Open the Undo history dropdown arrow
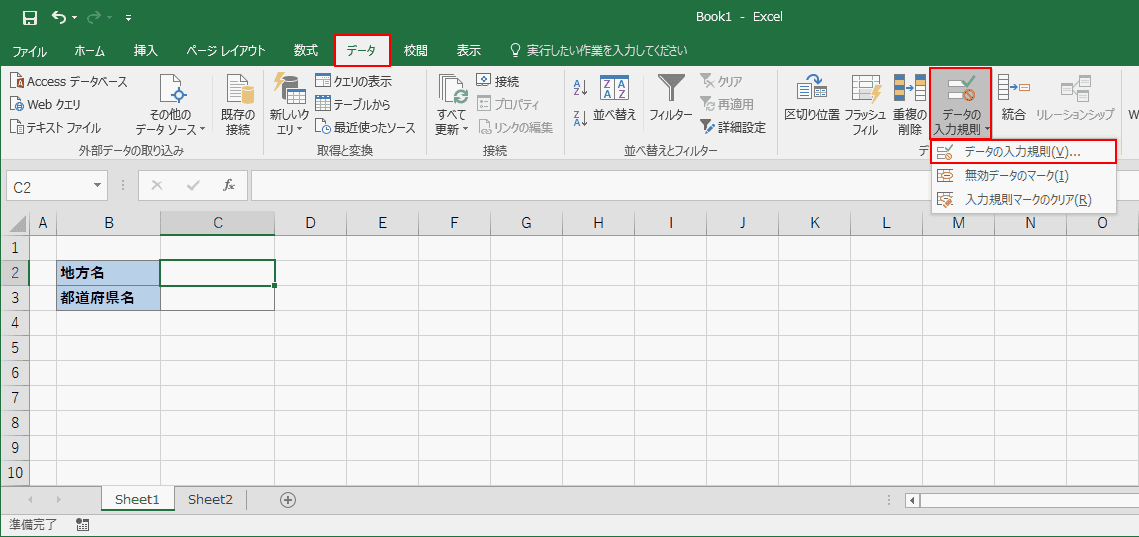Image resolution: width=1139 pixels, height=537 pixels. coord(75,17)
